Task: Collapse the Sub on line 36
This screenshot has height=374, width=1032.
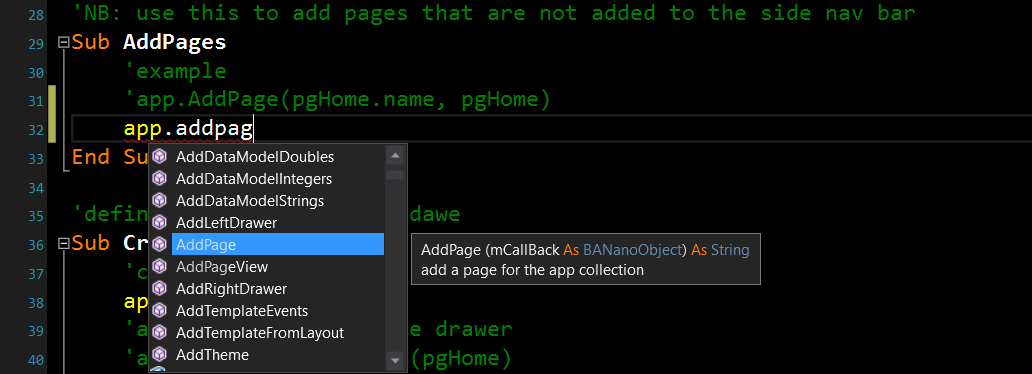Action: pos(64,244)
